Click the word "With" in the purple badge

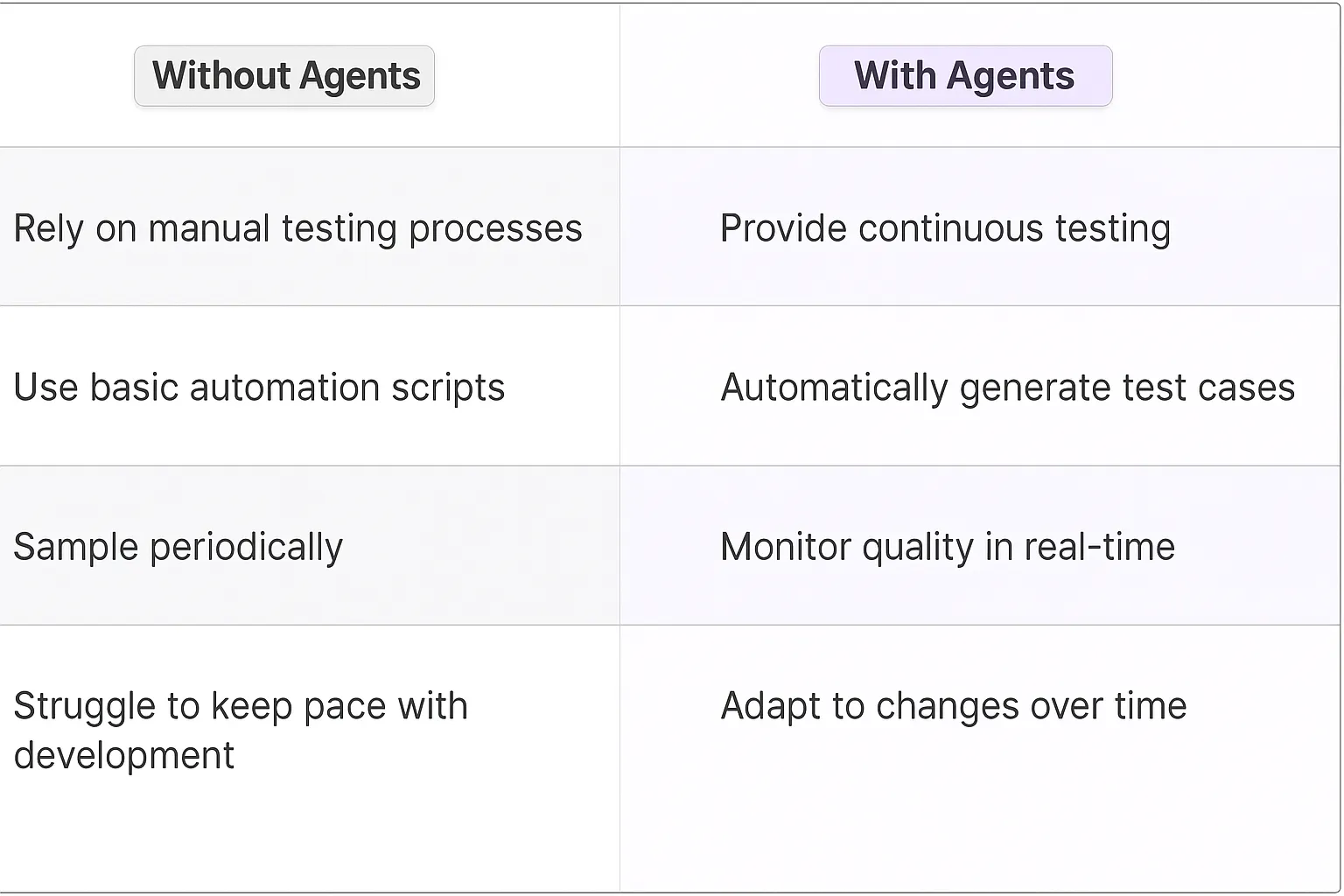894,76
